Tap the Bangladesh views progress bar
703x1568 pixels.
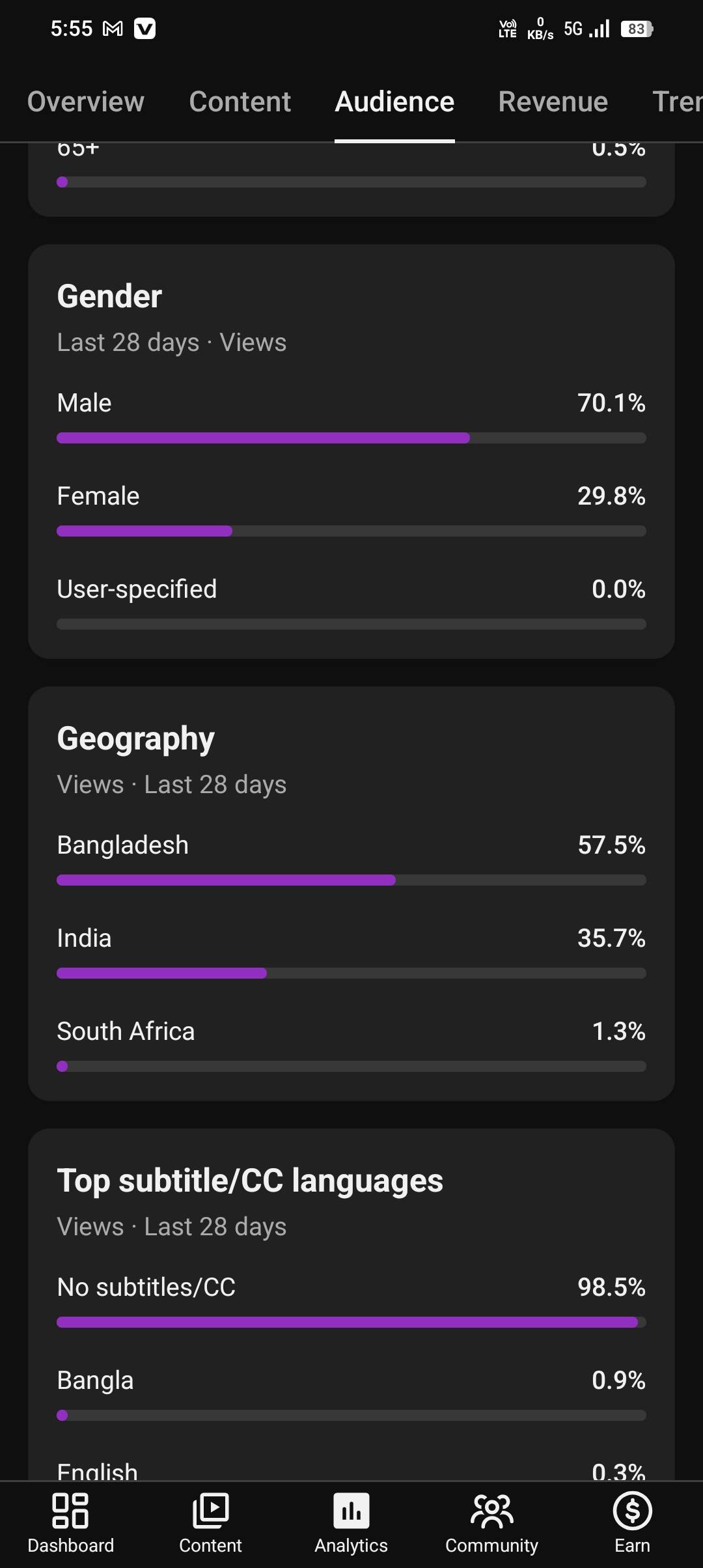click(x=351, y=880)
